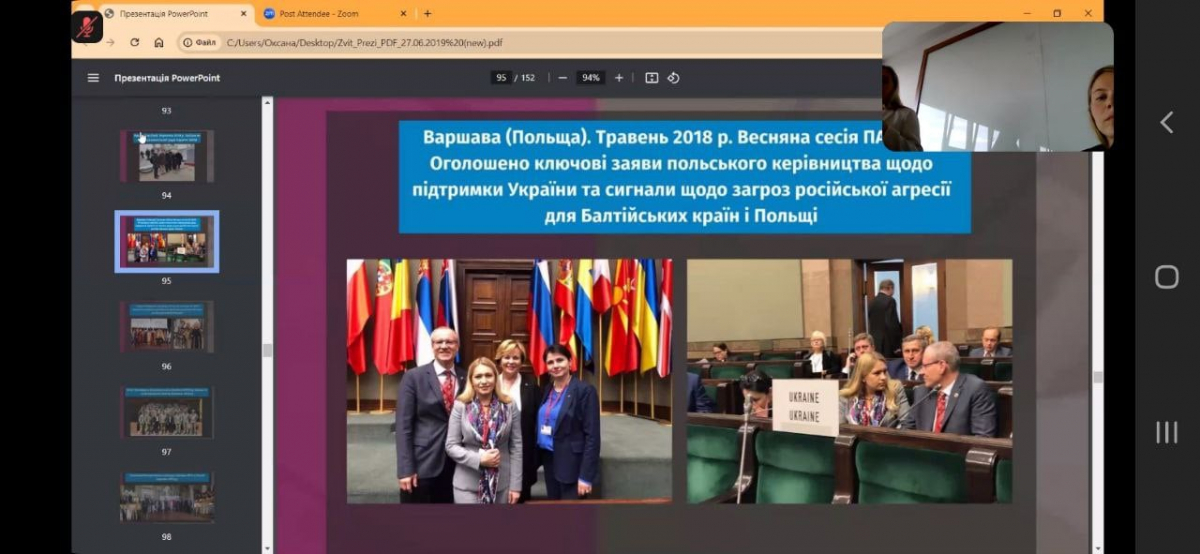Click the participant video overlay

coord(997,86)
